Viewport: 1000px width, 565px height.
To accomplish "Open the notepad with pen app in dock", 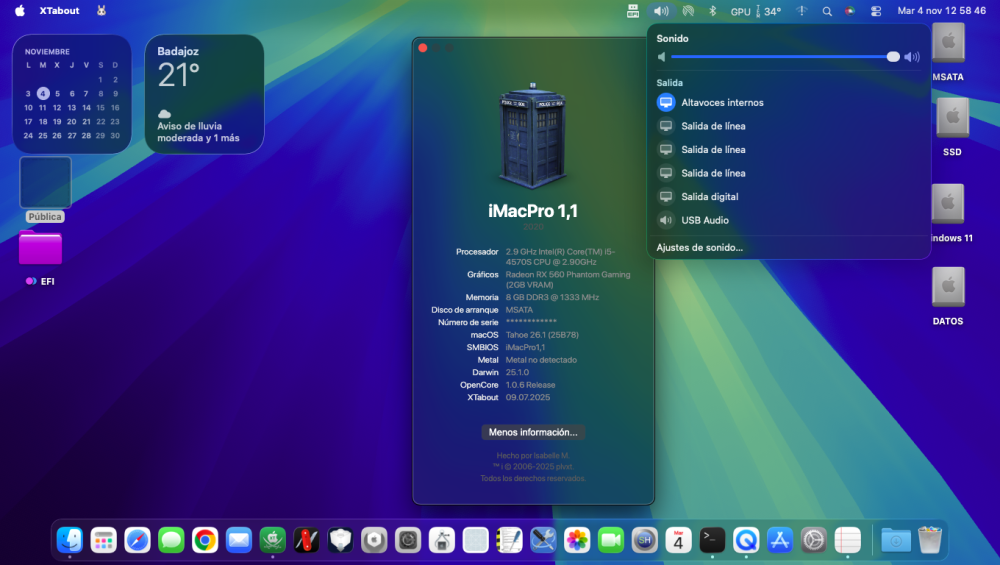I will 510,540.
